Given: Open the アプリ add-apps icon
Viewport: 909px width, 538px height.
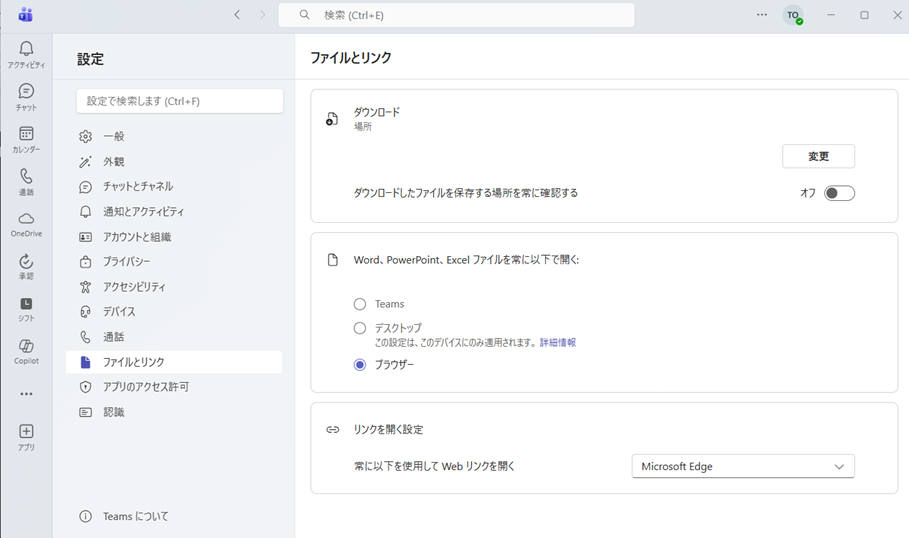Looking at the screenshot, I should coord(26,437).
